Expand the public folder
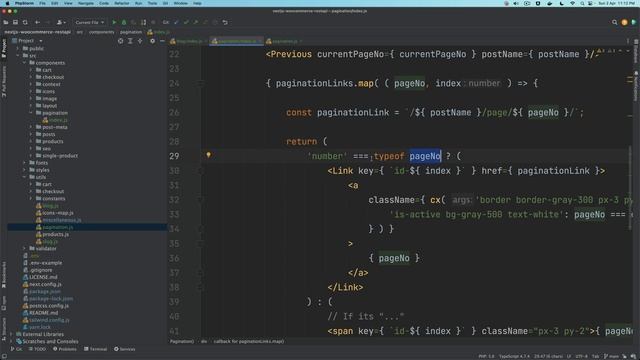The width and height of the screenshot is (640, 360). pyautogui.click(x=18, y=48)
